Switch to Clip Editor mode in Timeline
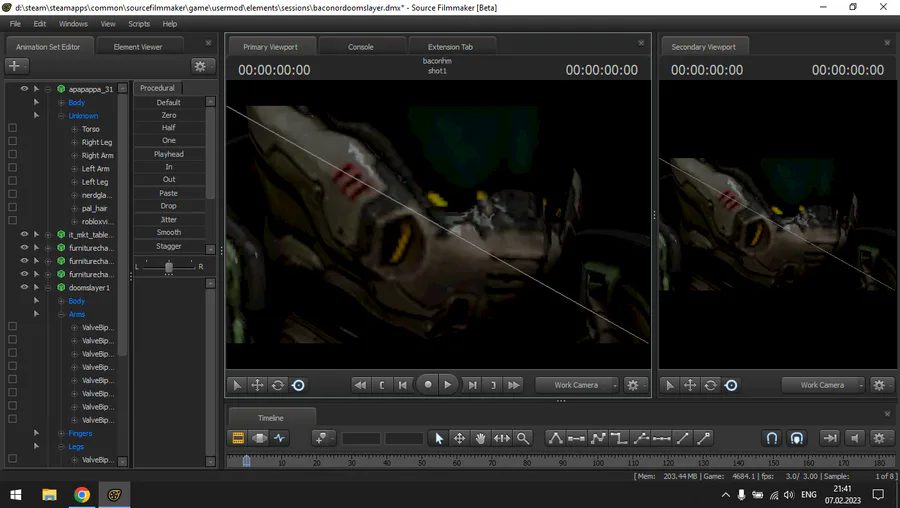The image size is (900, 508). tap(238, 439)
